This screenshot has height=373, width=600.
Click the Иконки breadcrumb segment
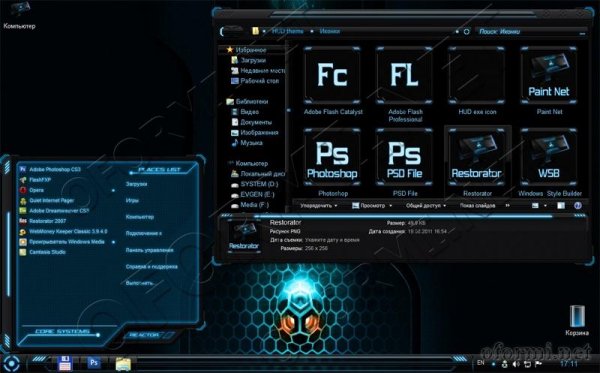pyautogui.click(x=329, y=31)
